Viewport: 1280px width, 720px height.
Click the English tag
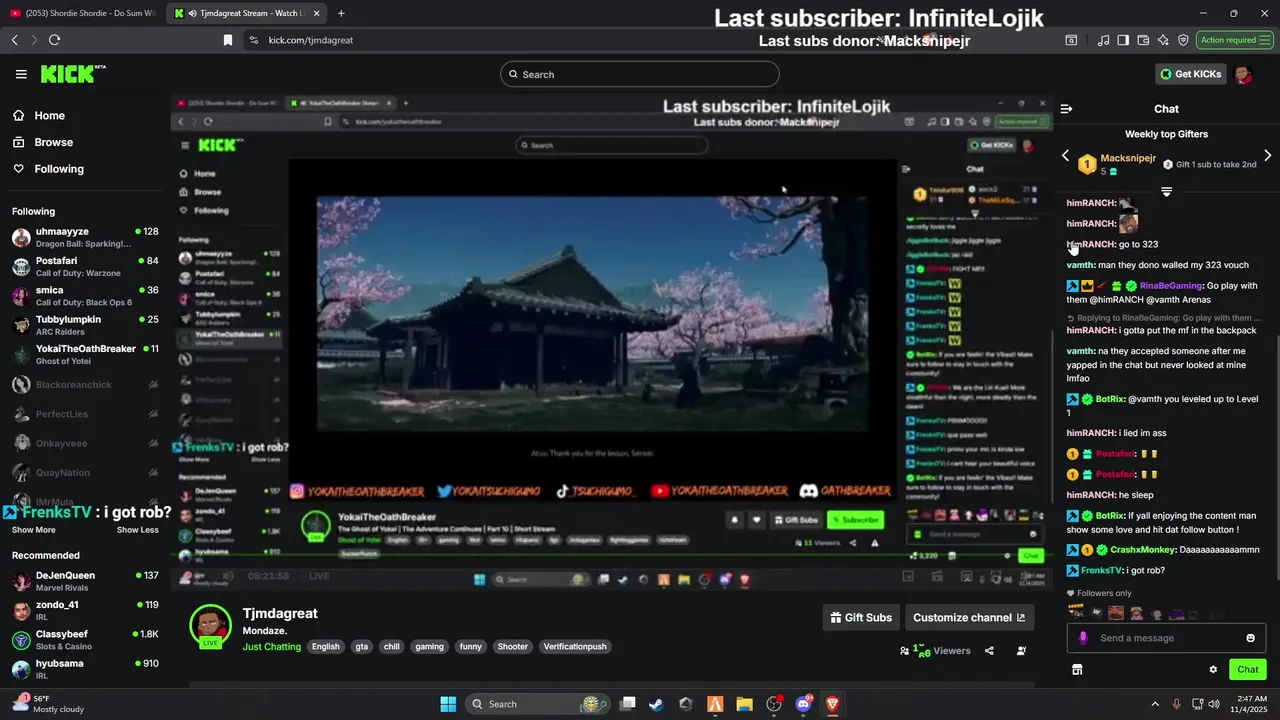click(x=326, y=647)
